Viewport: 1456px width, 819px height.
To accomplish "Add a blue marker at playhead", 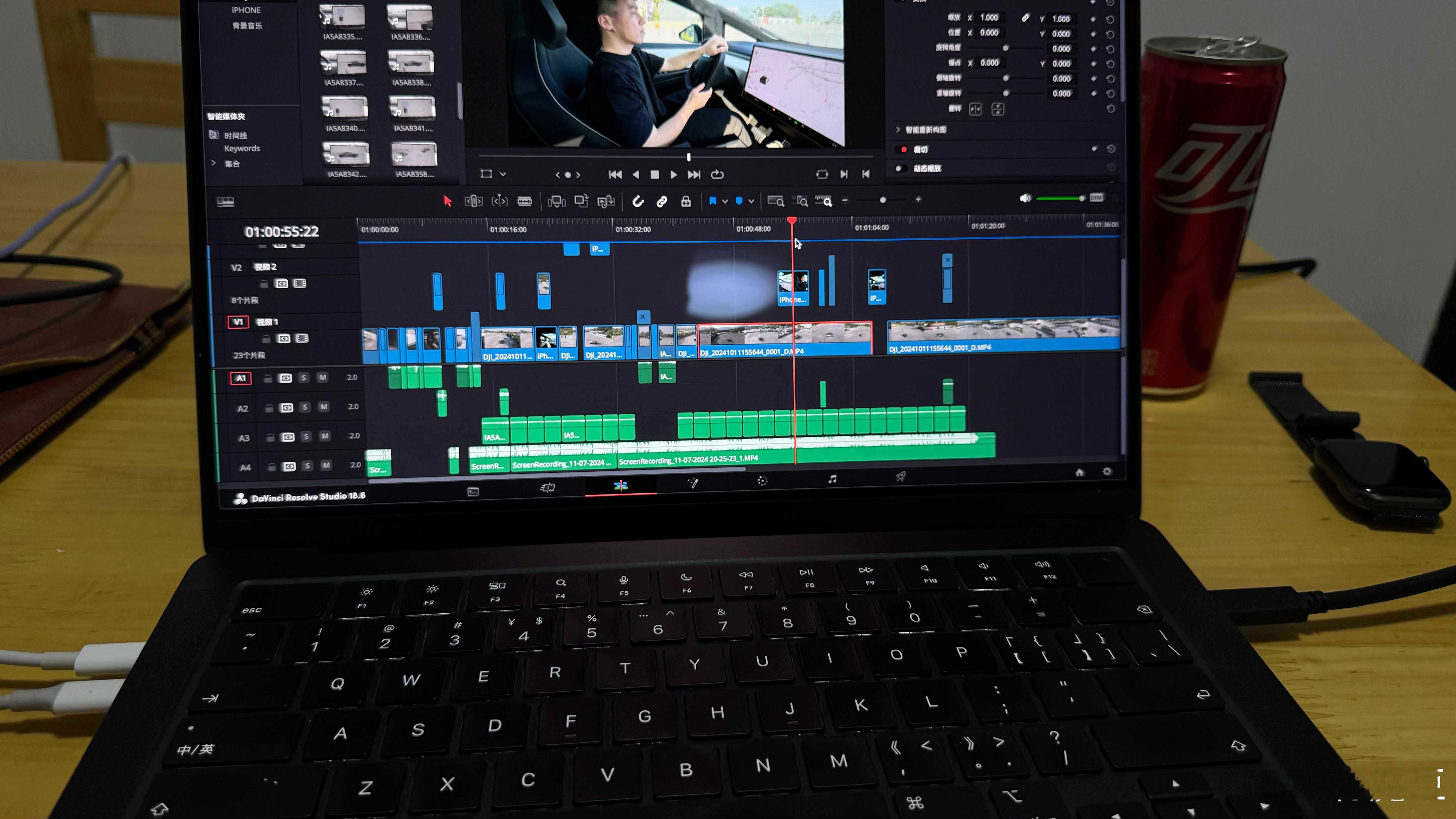I will pos(739,201).
